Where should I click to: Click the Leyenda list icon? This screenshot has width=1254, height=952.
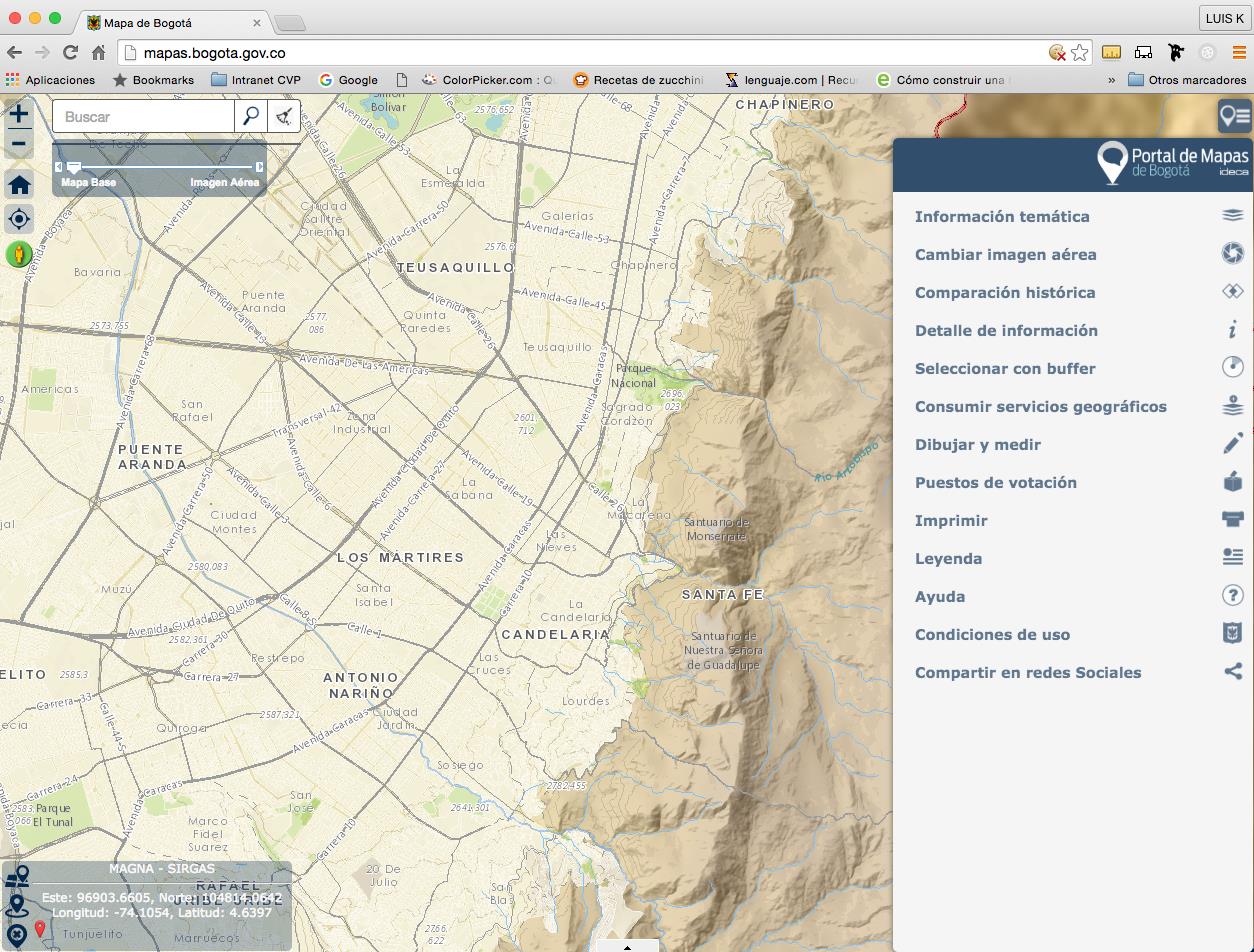click(1233, 557)
